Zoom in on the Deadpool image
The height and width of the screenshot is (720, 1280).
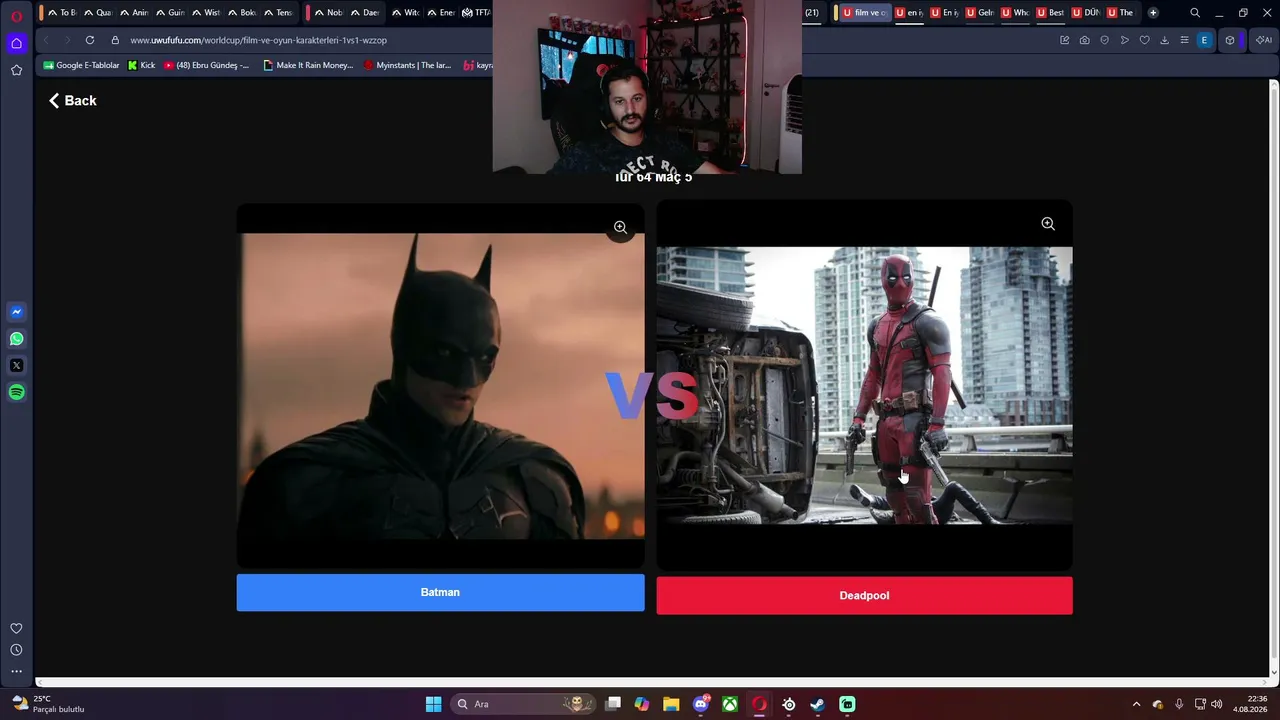pos(1048,224)
